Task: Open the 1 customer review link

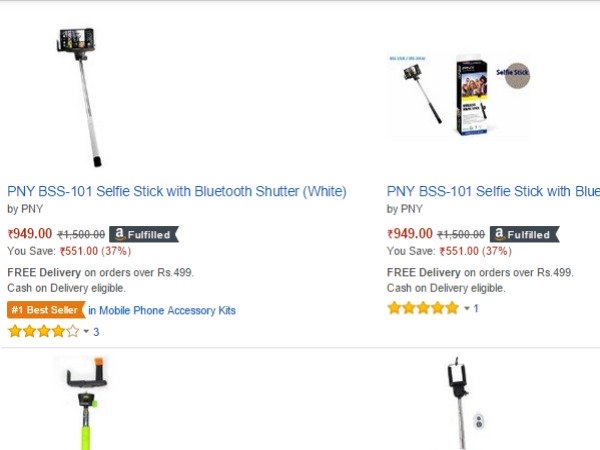Action: 476,308
